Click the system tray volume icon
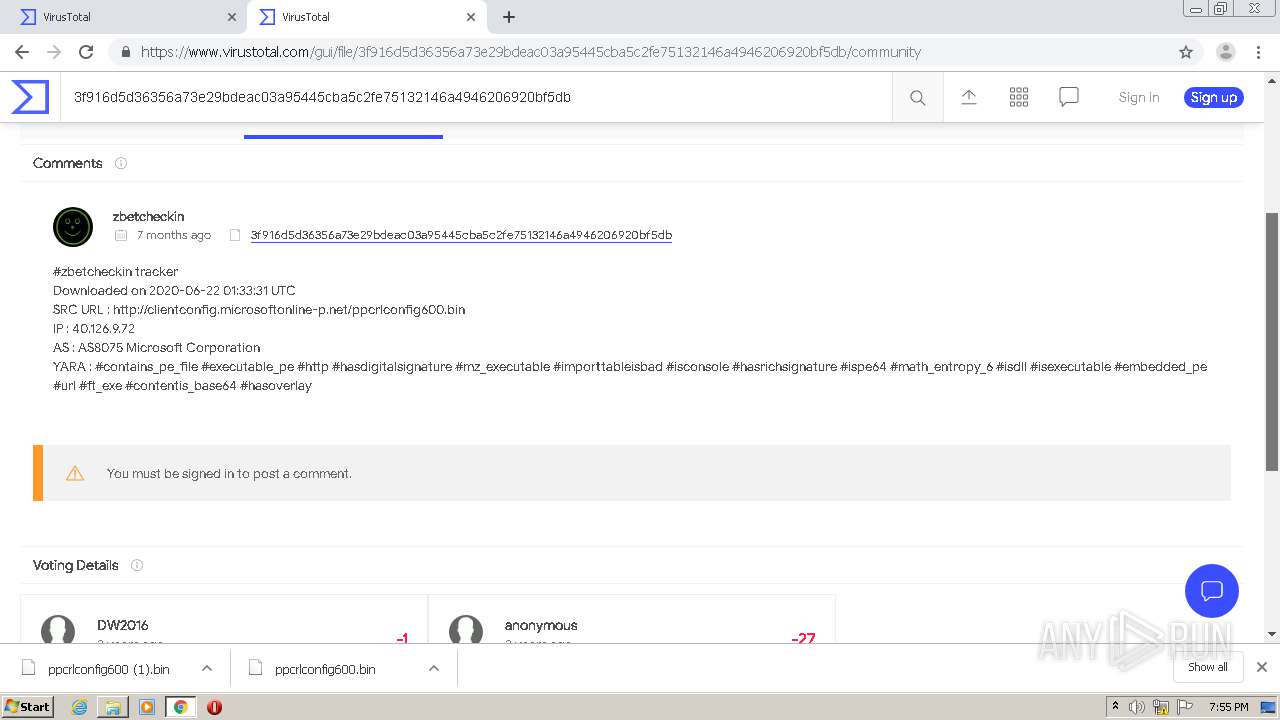Image resolution: width=1280 pixels, height=720 pixels. 1137,707
